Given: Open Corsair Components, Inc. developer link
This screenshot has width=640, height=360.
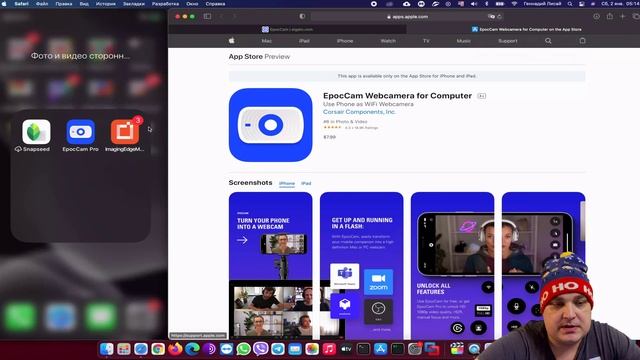Looking at the screenshot, I should pyautogui.click(x=359, y=112).
